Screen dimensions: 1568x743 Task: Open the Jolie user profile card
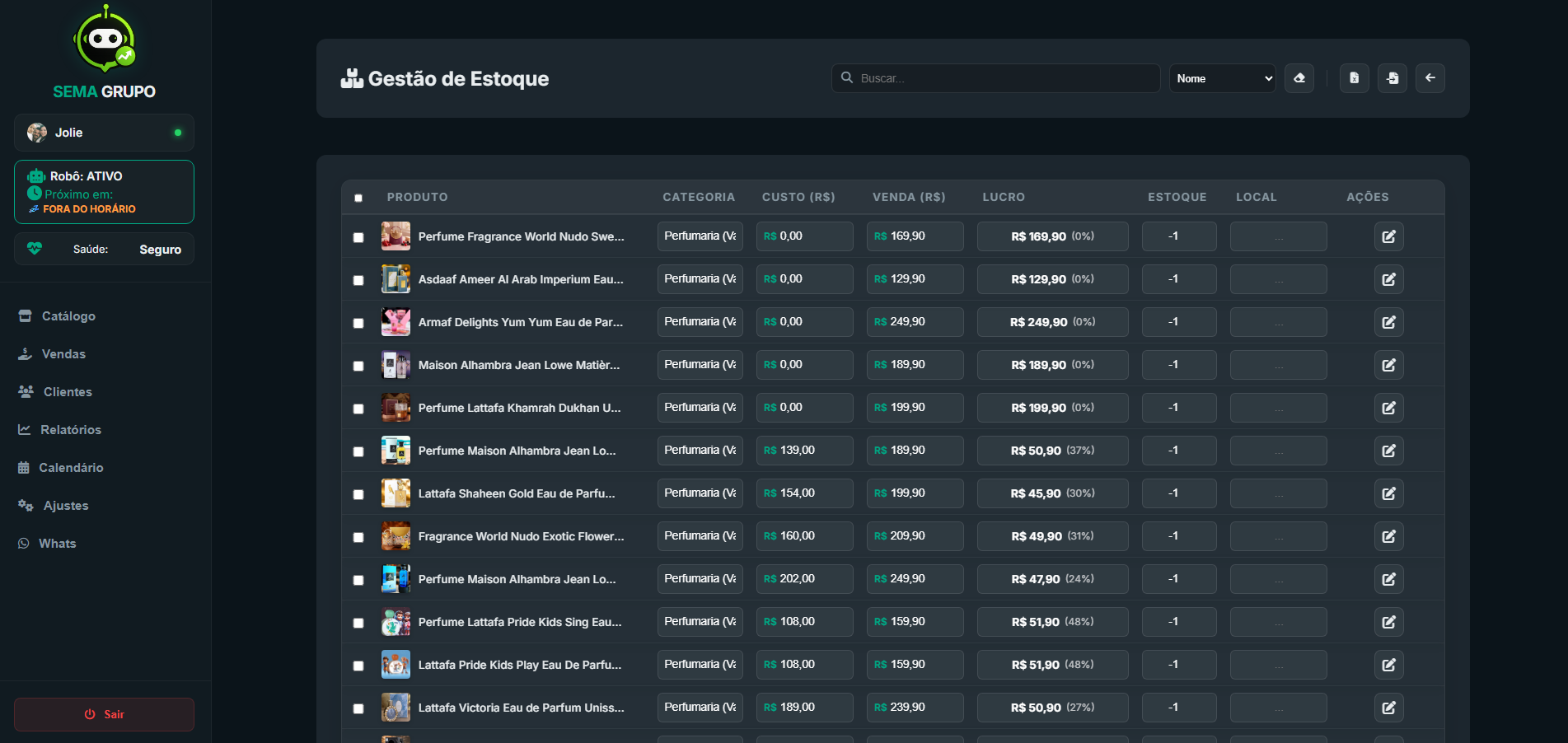pyautogui.click(x=104, y=133)
